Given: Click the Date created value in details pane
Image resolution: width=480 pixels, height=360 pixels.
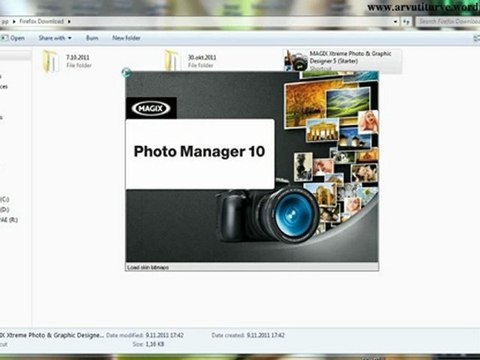Looking at the screenshot, I should click(x=266, y=335).
